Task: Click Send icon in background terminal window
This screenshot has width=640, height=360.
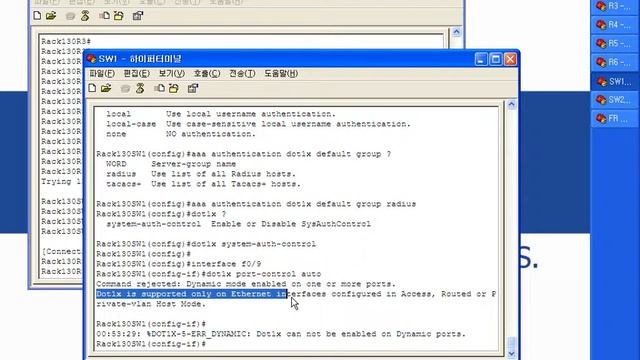Action: click(x=104, y=16)
